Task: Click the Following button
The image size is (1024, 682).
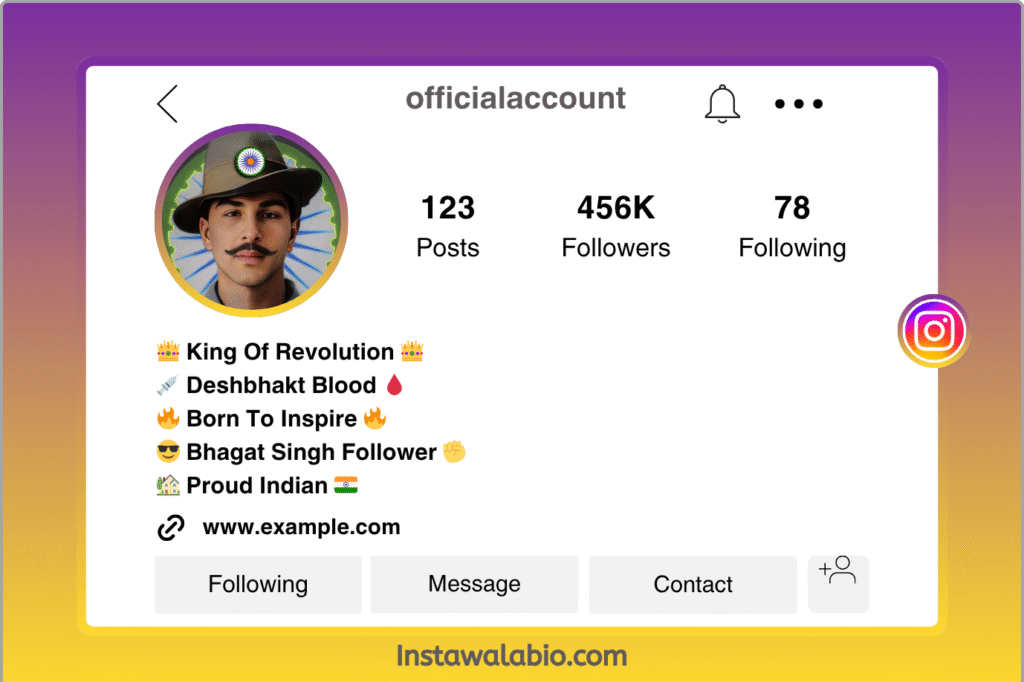Action: pyautogui.click(x=258, y=584)
